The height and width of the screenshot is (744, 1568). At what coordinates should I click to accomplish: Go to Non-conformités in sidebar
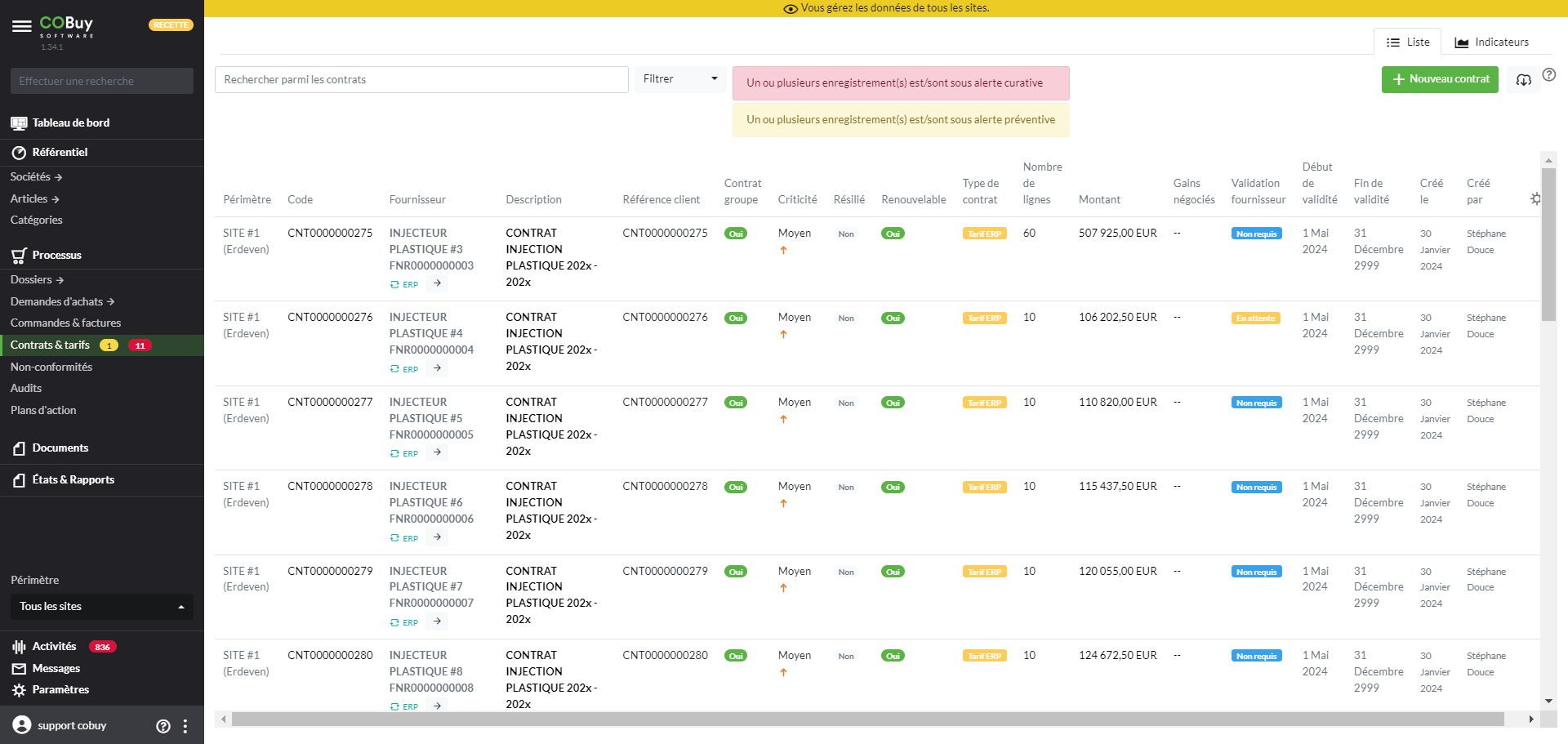tap(51, 368)
